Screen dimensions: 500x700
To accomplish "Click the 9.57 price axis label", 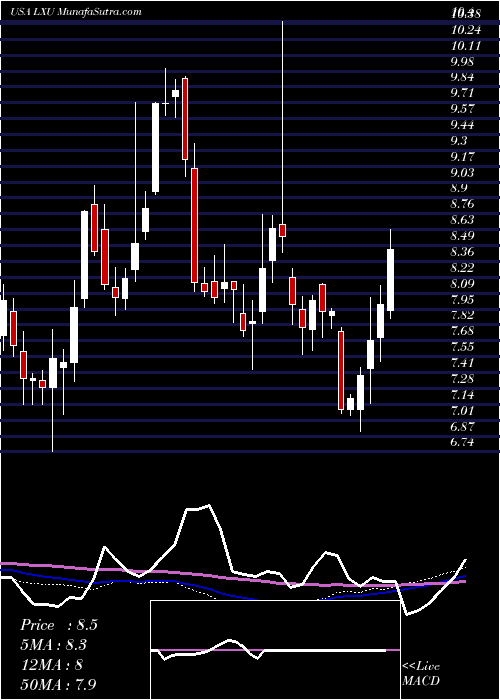I will [x=463, y=109].
